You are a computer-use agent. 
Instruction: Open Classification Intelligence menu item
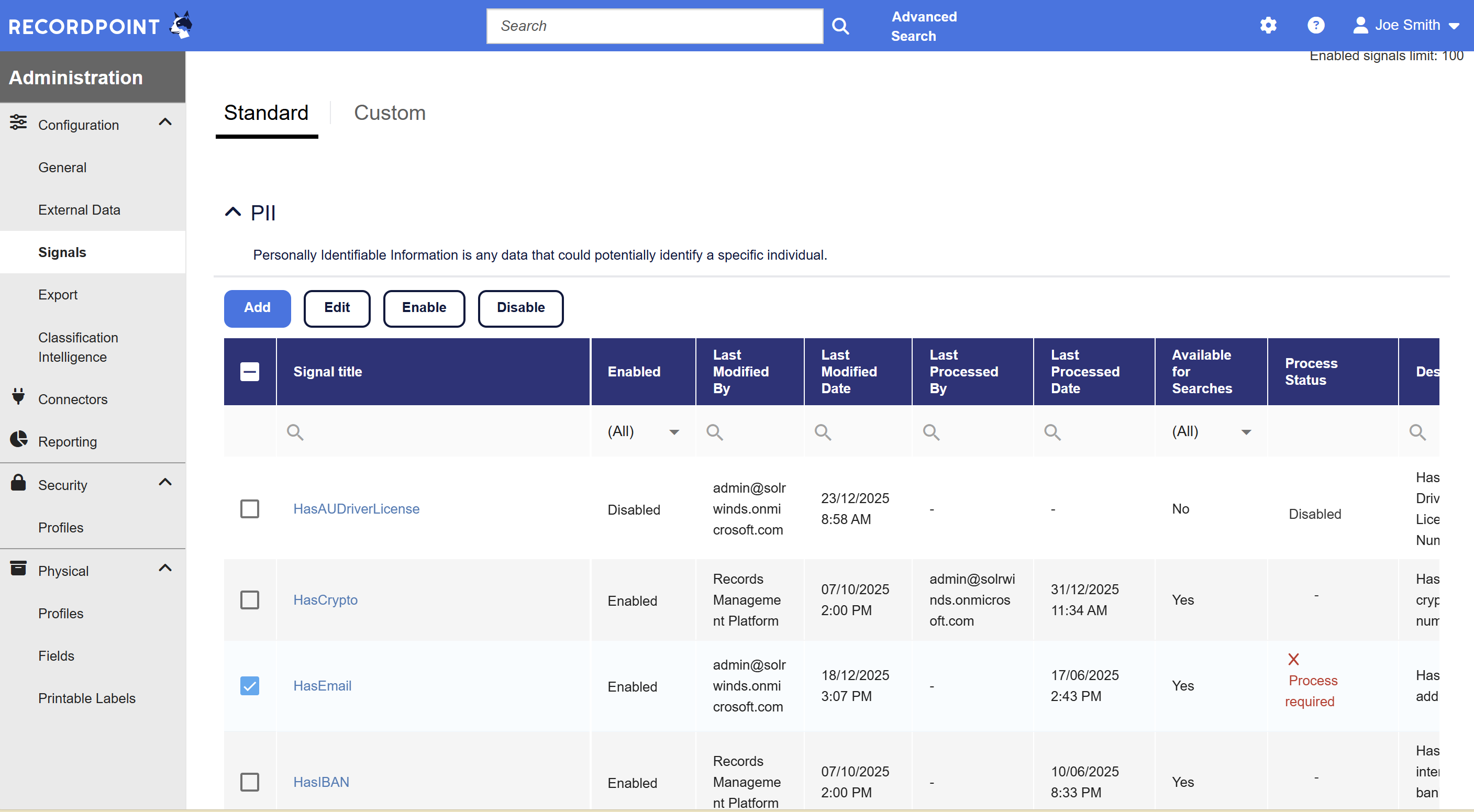(79, 347)
